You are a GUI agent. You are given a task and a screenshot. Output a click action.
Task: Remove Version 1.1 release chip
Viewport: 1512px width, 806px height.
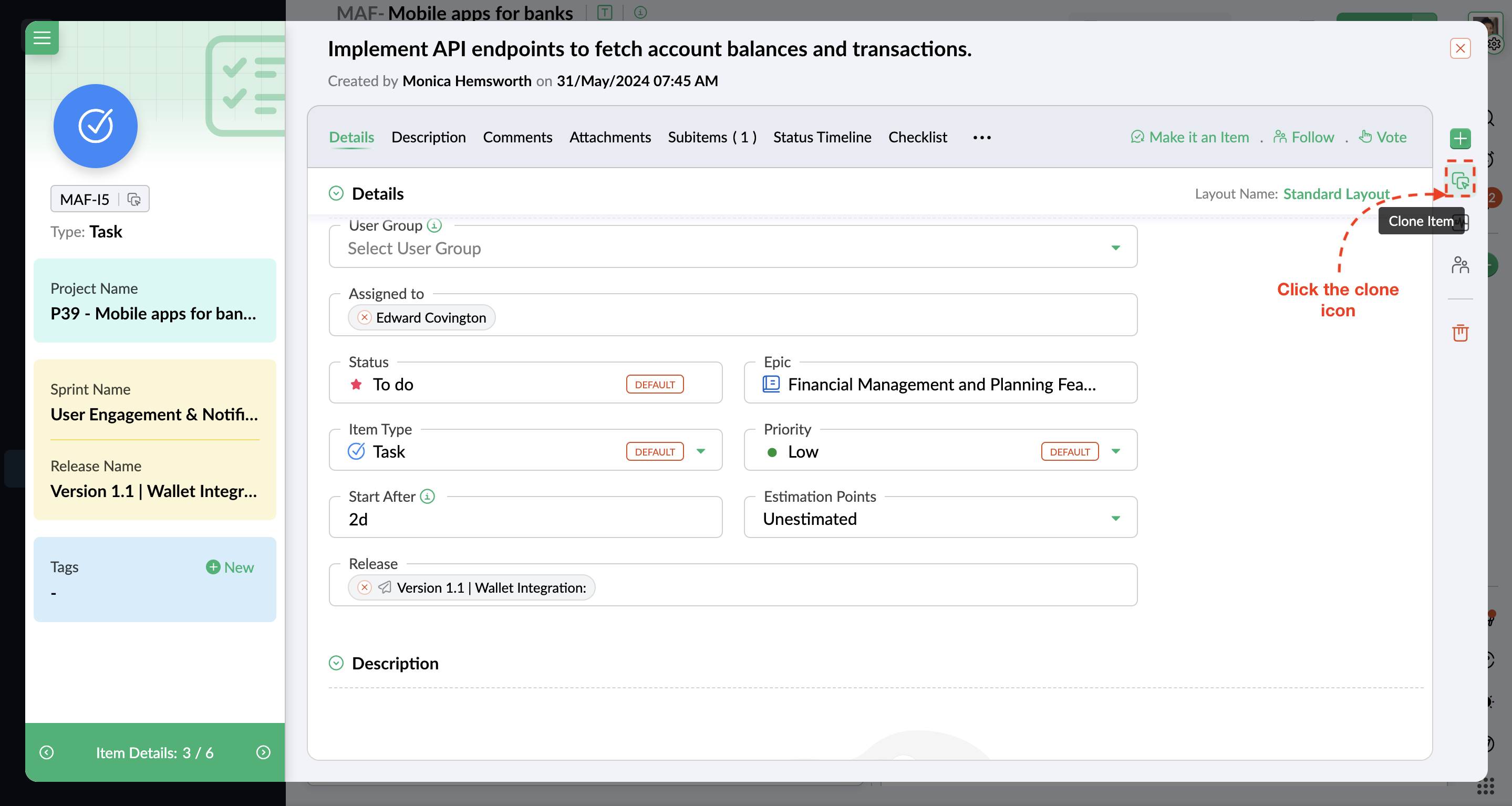coord(365,587)
